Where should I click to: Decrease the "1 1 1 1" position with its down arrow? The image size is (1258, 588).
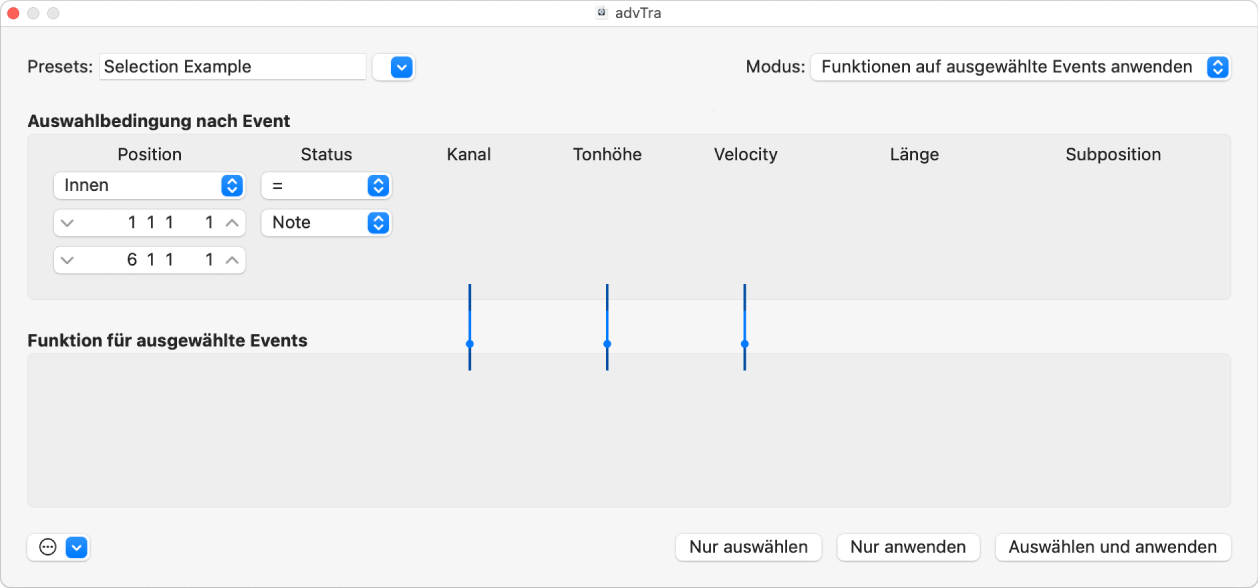pos(67,222)
